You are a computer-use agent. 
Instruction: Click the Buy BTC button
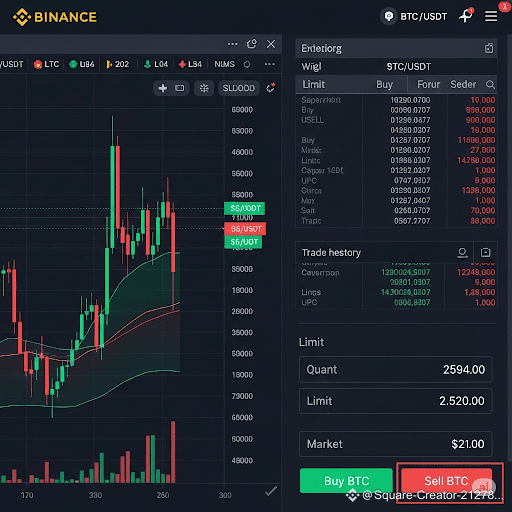point(346,481)
